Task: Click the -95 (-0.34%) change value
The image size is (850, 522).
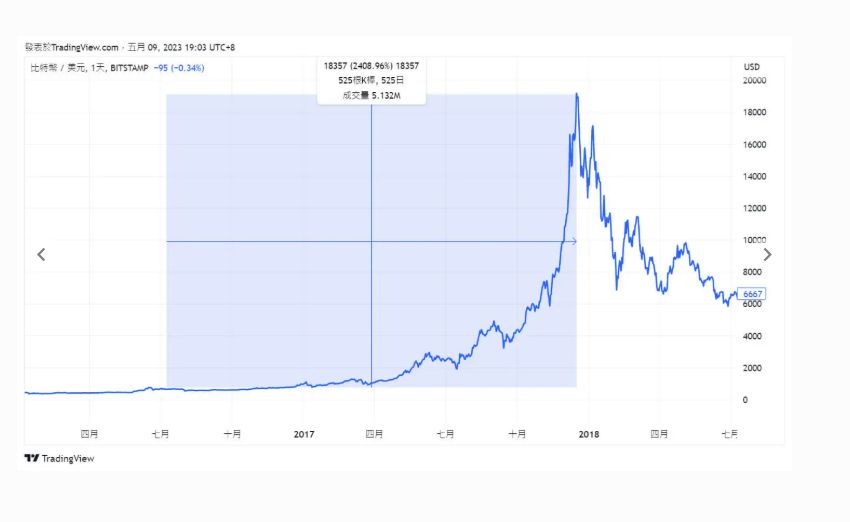Action: (179, 68)
